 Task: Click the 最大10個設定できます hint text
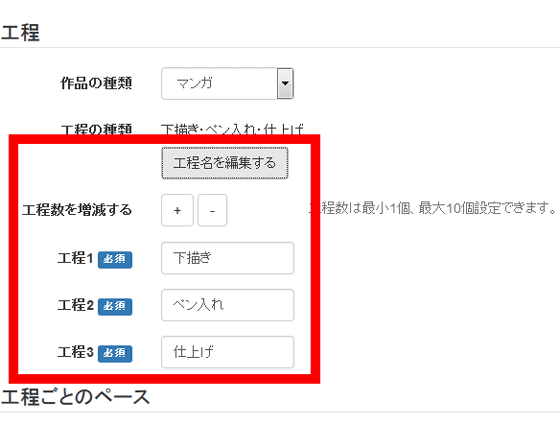click(x=487, y=208)
